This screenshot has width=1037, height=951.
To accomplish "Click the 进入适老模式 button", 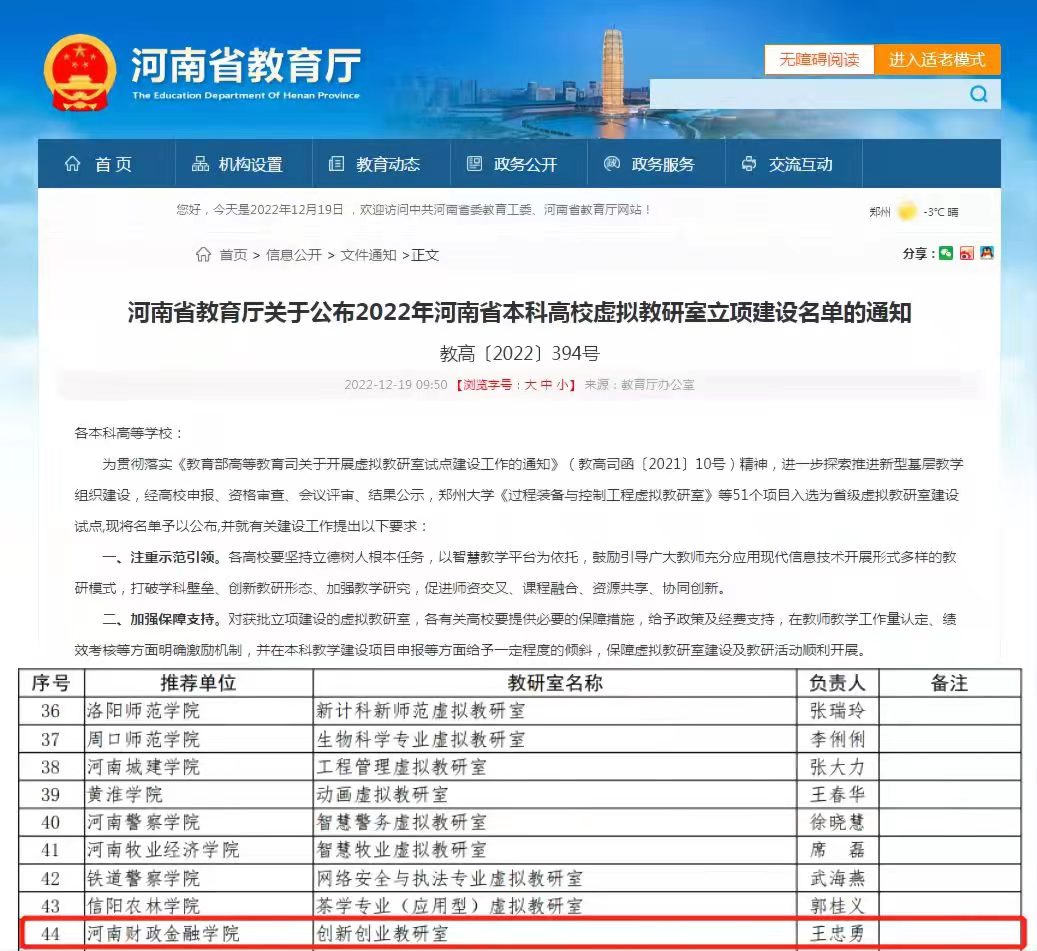I will coord(937,59).
